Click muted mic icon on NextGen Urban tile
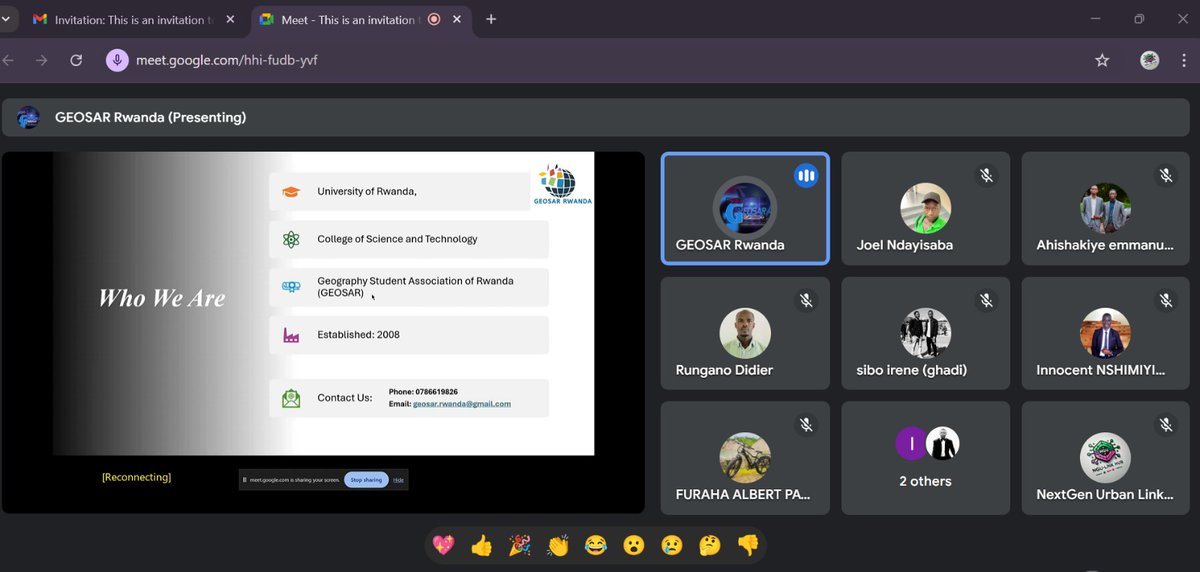1200x572 pixels. pyautogui.click(x=1166, y=425)
